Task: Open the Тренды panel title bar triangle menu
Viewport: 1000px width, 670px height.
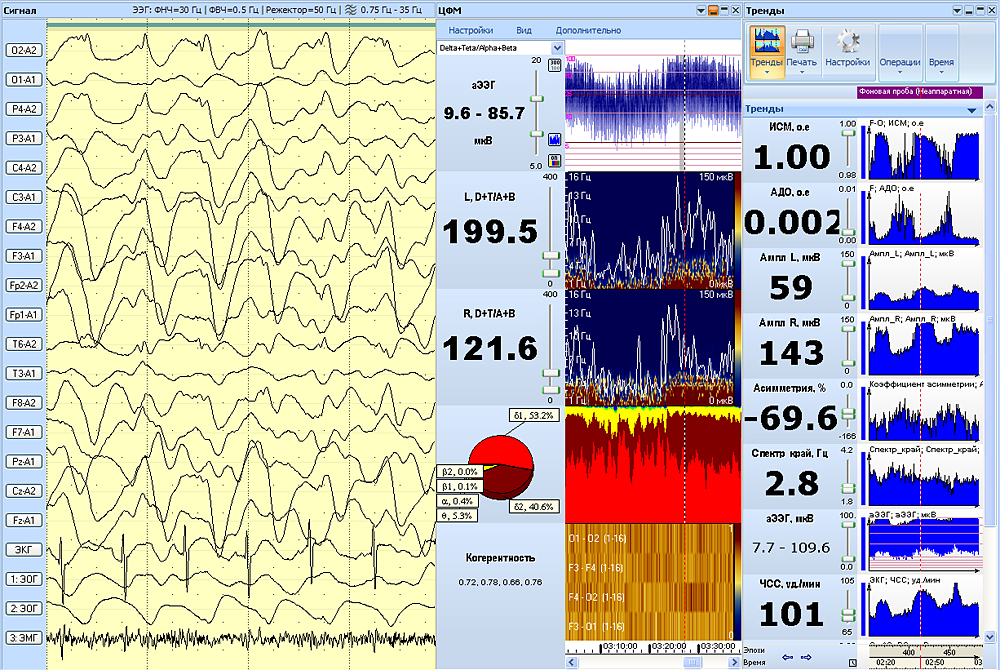Action: click(x=957, y=11)
